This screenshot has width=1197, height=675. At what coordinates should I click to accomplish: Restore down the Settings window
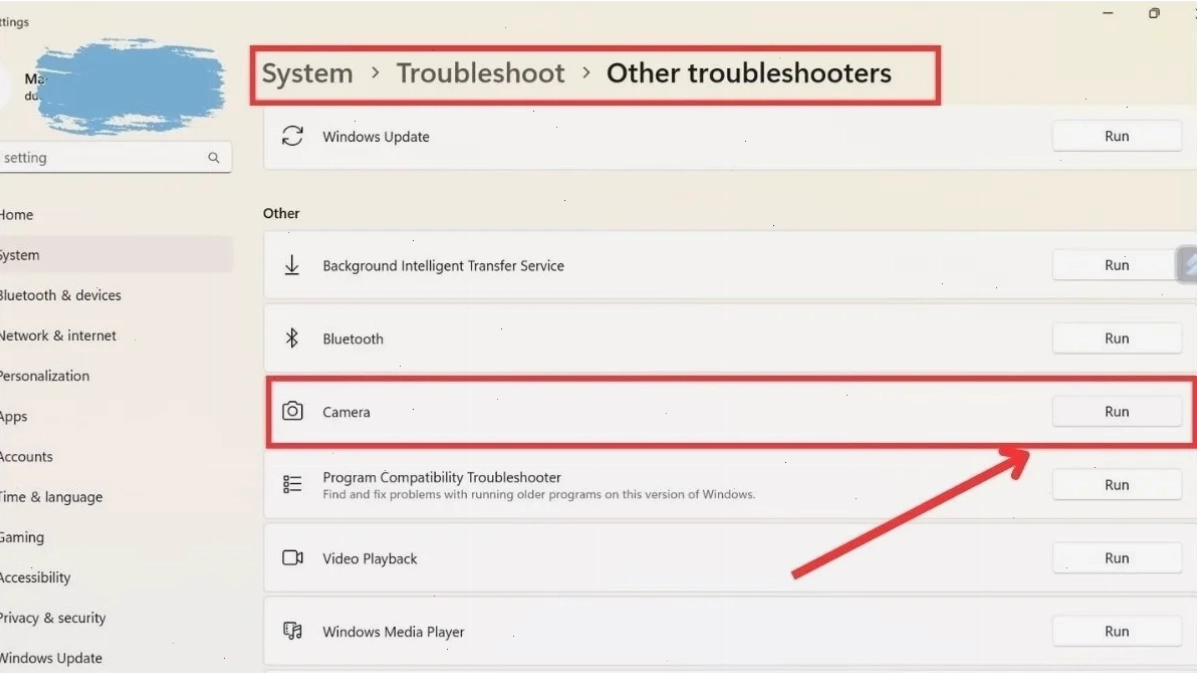pos(1154,13)
